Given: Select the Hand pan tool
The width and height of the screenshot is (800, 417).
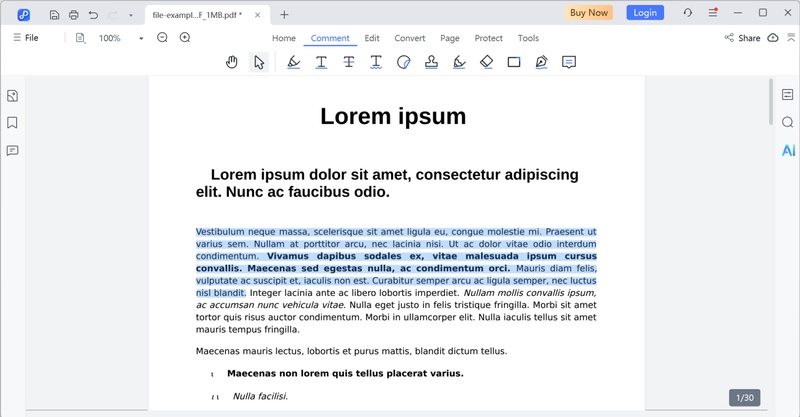Looking at the screenshot, I should [x=232, y=62].
